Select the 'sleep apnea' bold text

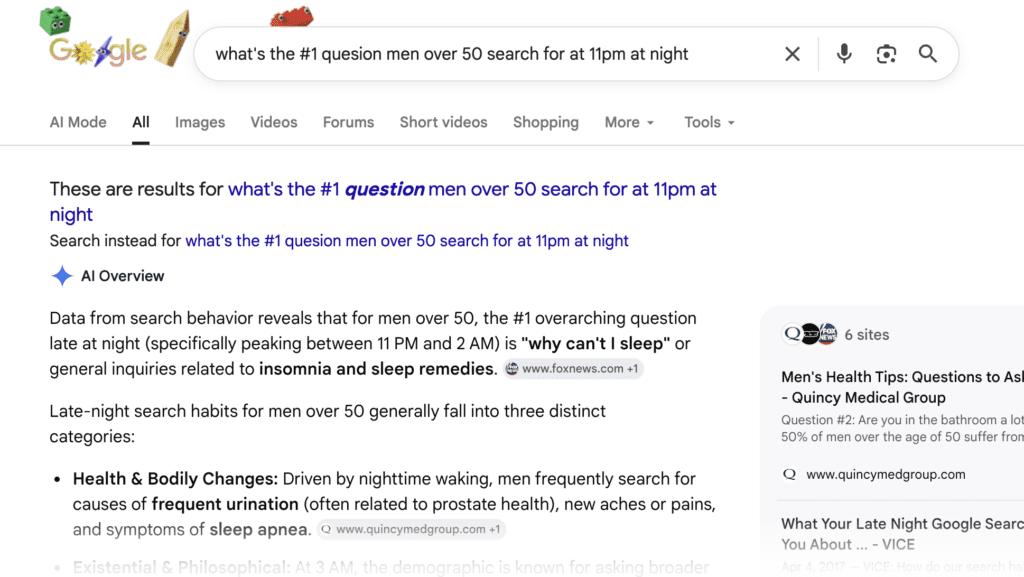click(259, 529)
